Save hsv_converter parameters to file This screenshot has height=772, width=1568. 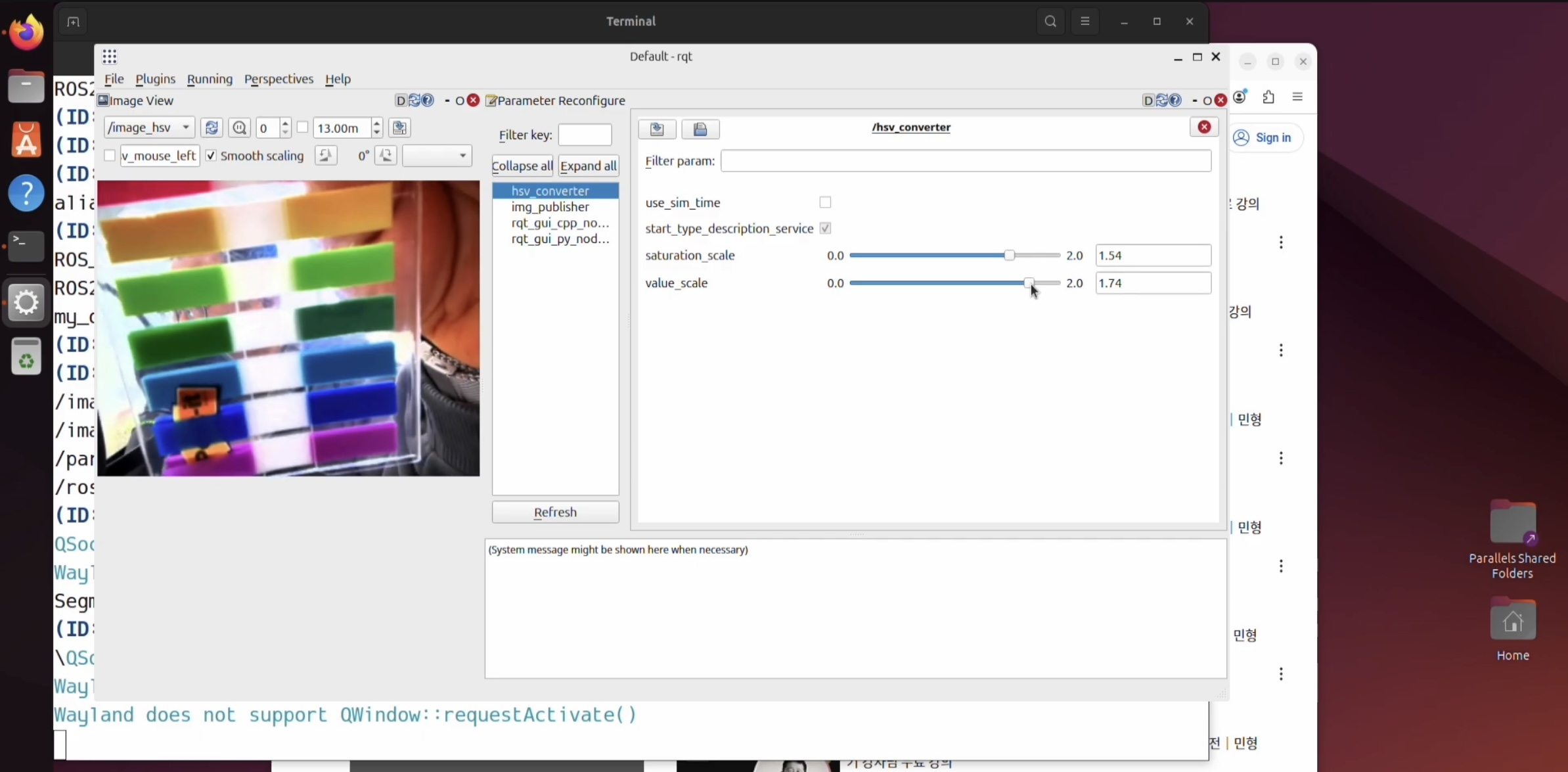pos(700,129)
